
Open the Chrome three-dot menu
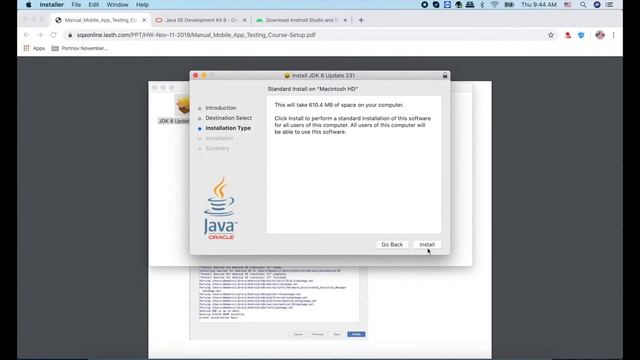tap(613, 35)
